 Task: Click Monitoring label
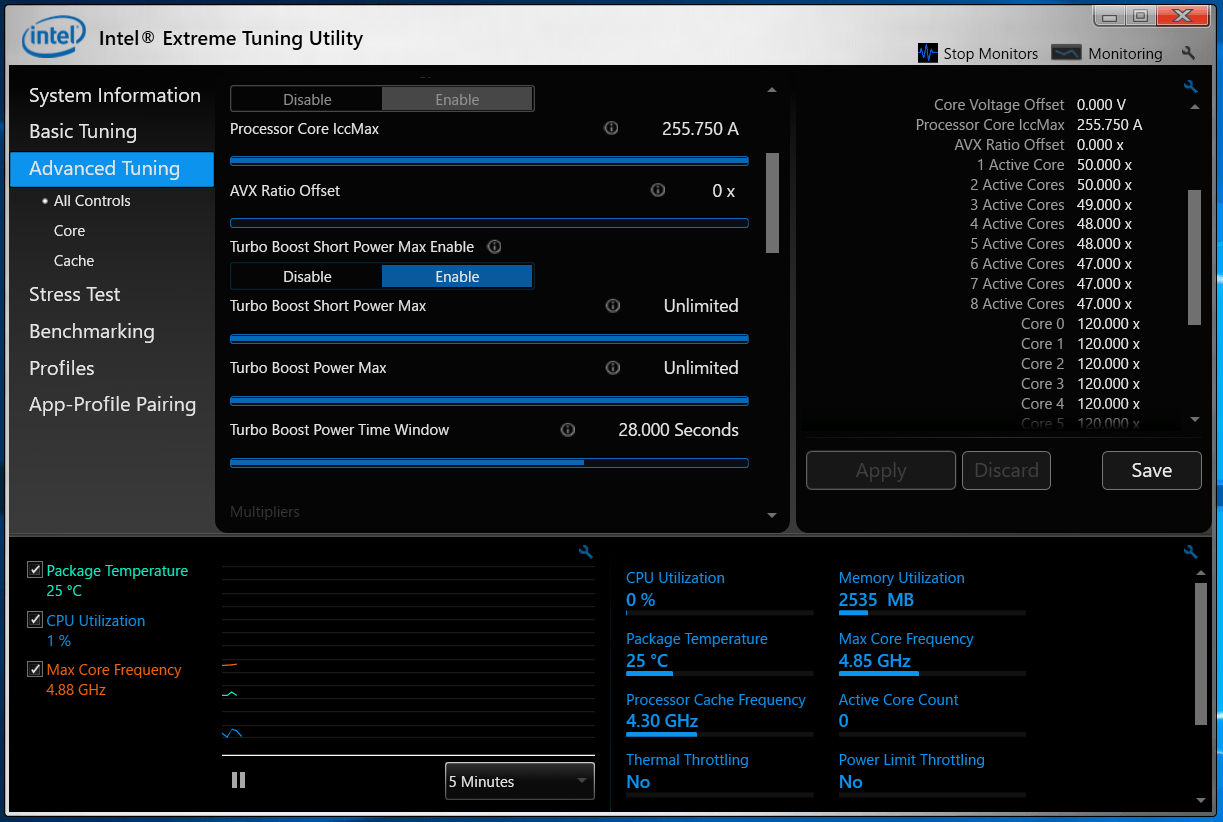click(x=1125, y=53)
